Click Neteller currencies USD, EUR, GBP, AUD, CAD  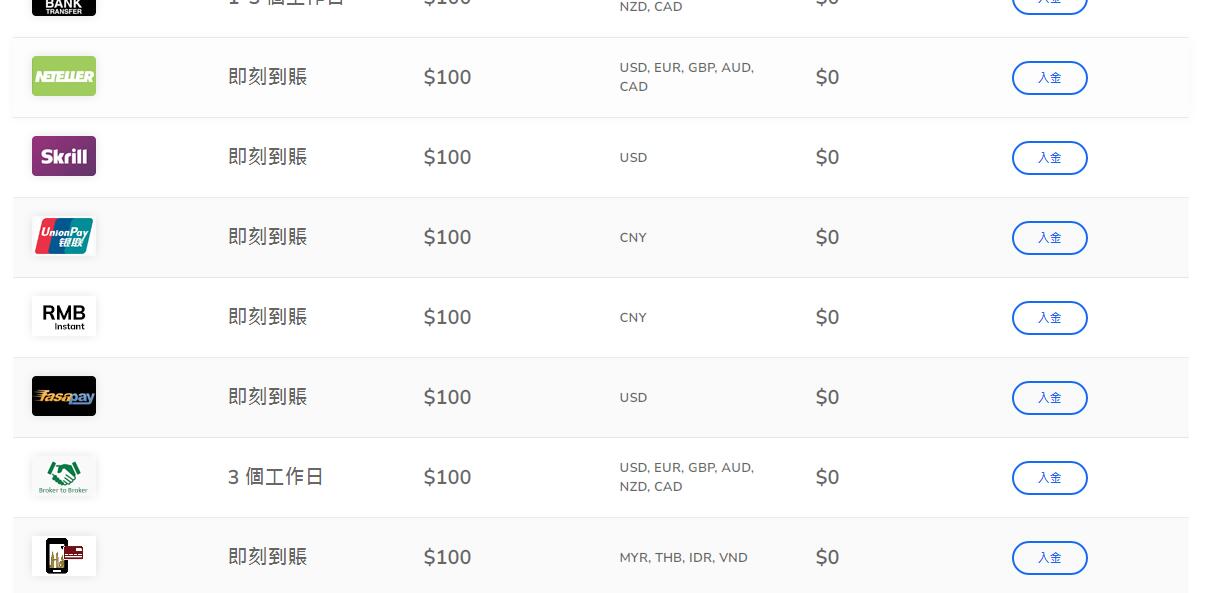coord(686,77)
